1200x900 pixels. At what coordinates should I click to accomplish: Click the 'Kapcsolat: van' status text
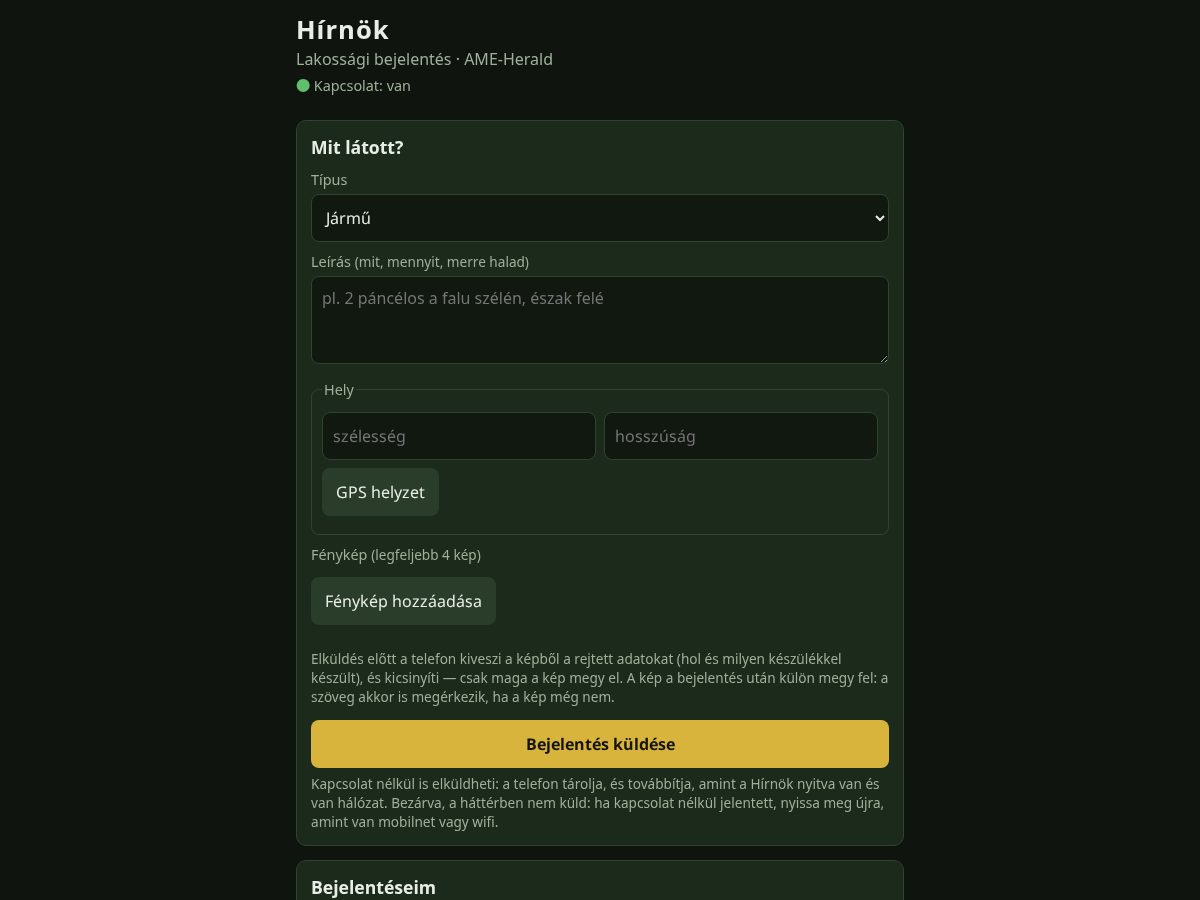tap(362, 86)
